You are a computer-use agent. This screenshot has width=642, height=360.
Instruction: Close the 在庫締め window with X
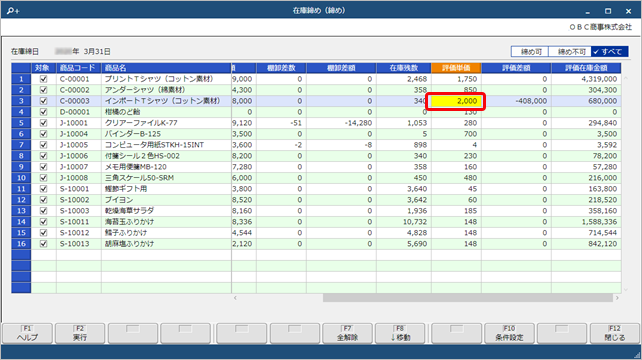click(x=628, y=11)
